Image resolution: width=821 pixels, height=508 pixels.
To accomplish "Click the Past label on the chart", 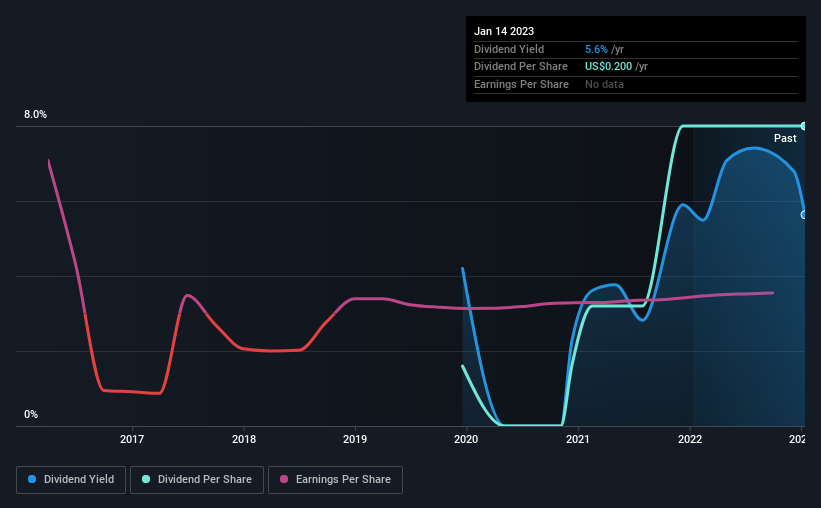I will tap(785, 138).
